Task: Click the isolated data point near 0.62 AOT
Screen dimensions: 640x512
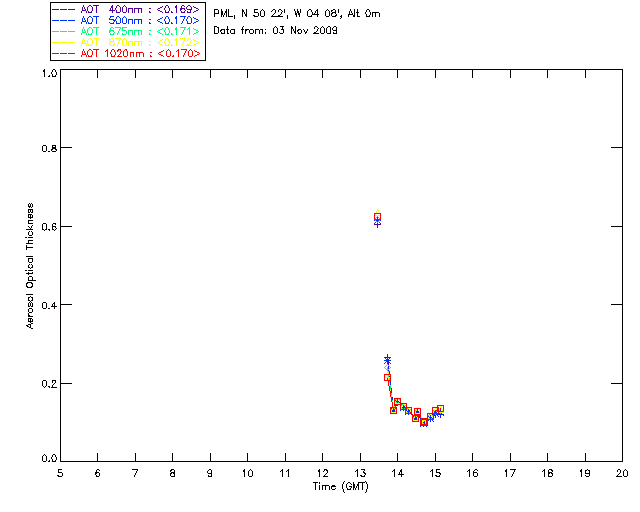Action: 378,218
